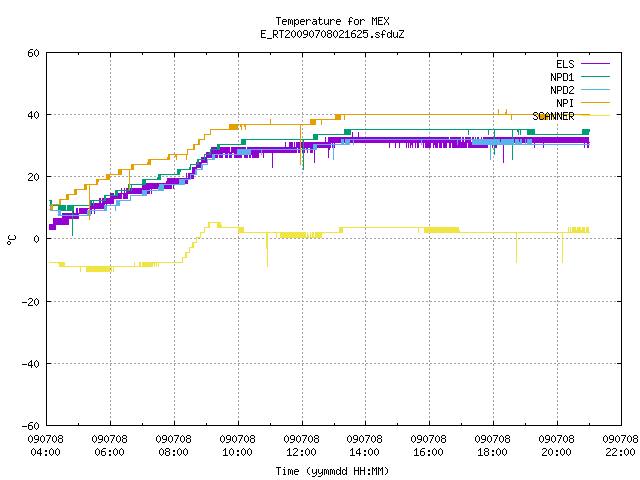Click the blue NPD2 legend line sample
This screenshot has width=640, height=480.
click(595, 89)
